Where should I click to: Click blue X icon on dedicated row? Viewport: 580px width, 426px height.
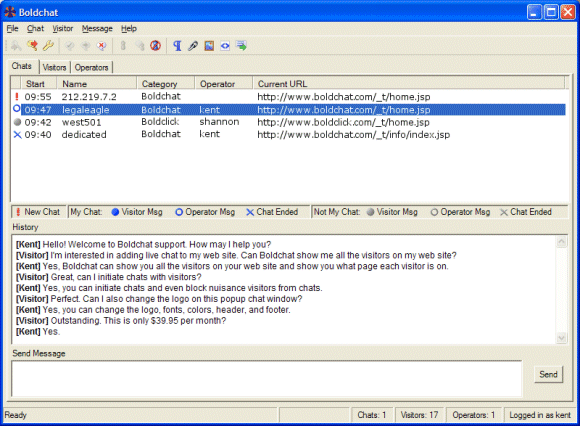click(17, 135)
